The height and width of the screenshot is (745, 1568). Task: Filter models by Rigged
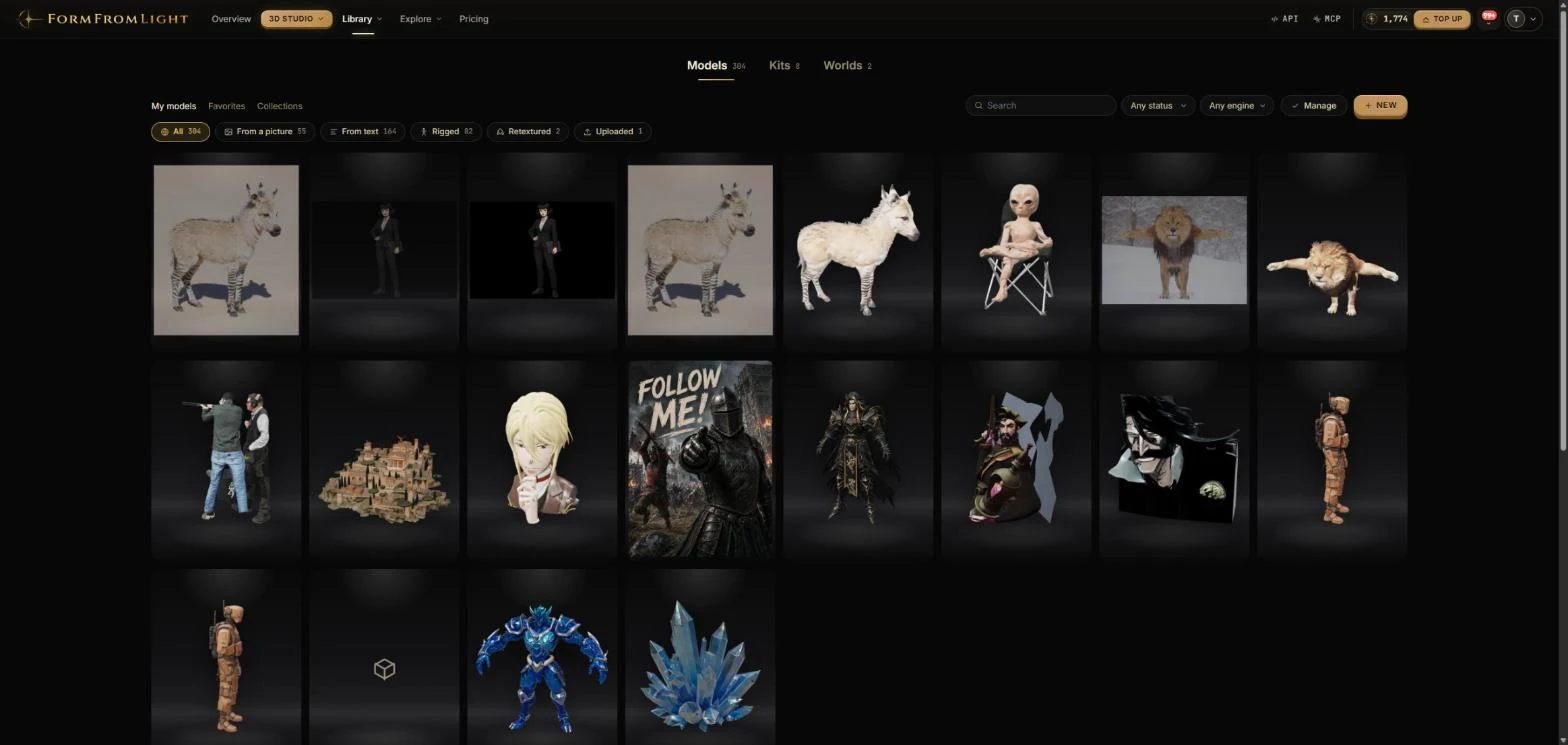pos(445,131)
